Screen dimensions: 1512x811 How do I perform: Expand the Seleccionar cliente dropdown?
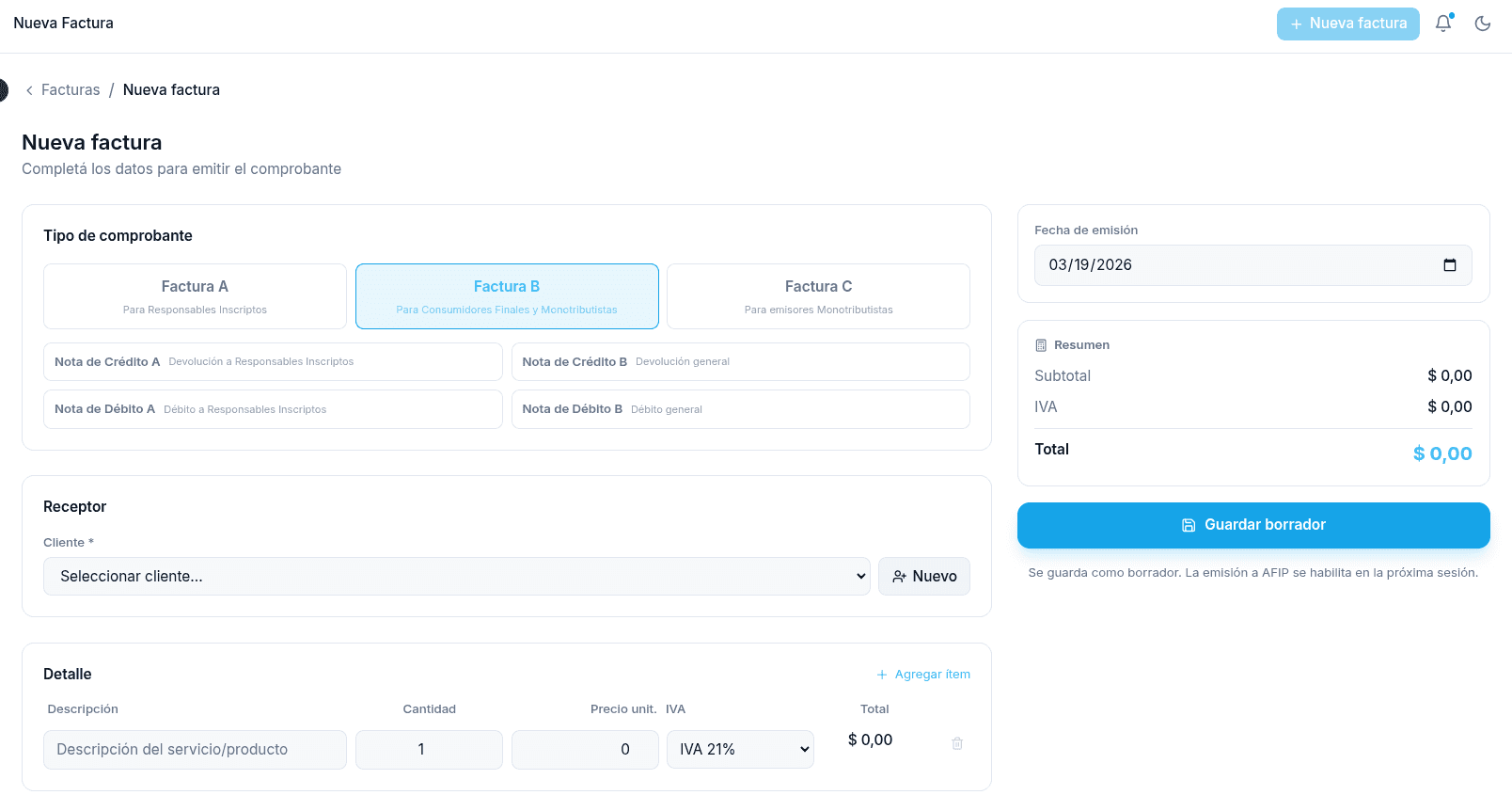[456, 577]
